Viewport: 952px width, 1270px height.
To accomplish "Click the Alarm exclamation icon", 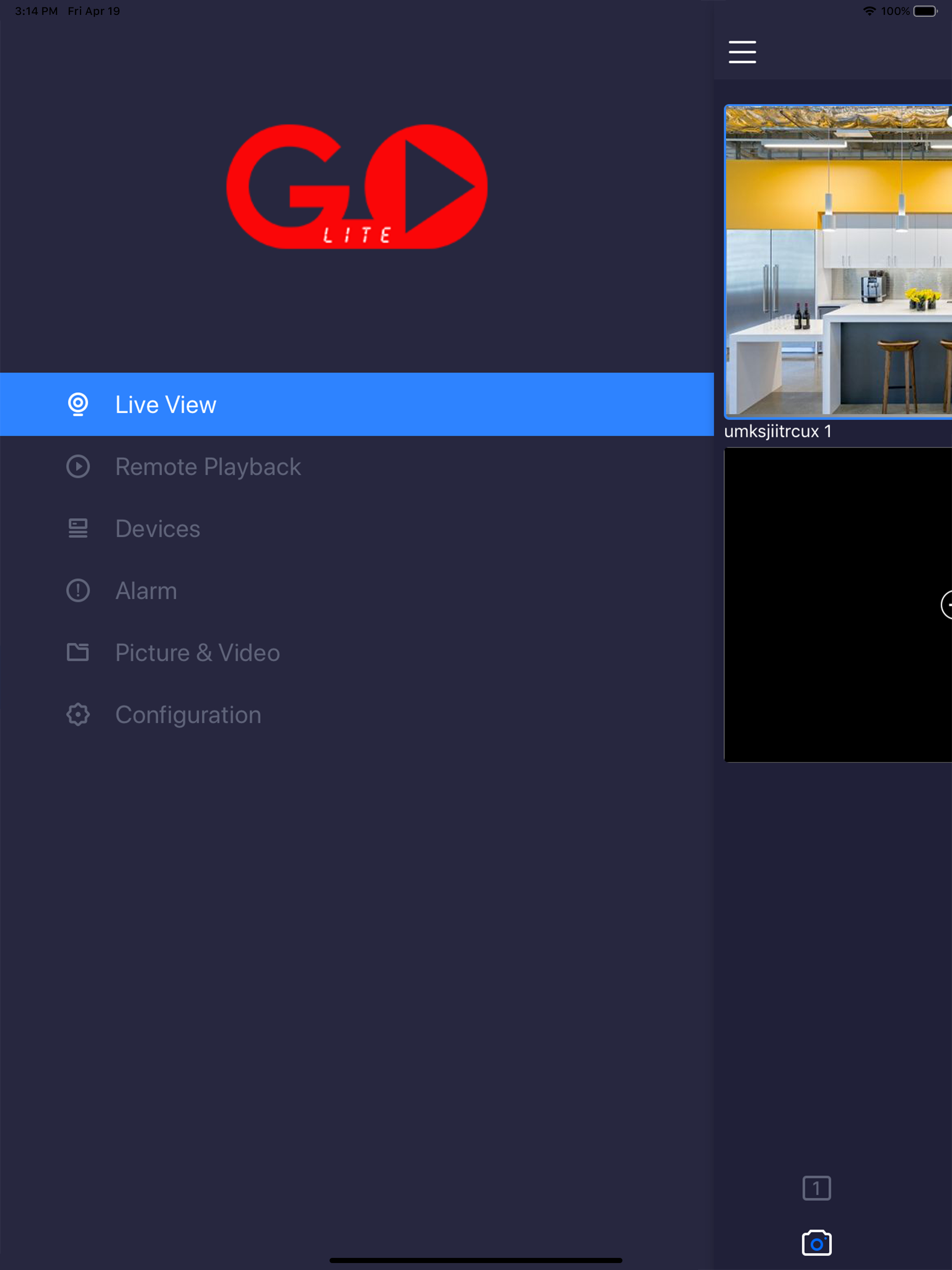I will click(78, 590).
